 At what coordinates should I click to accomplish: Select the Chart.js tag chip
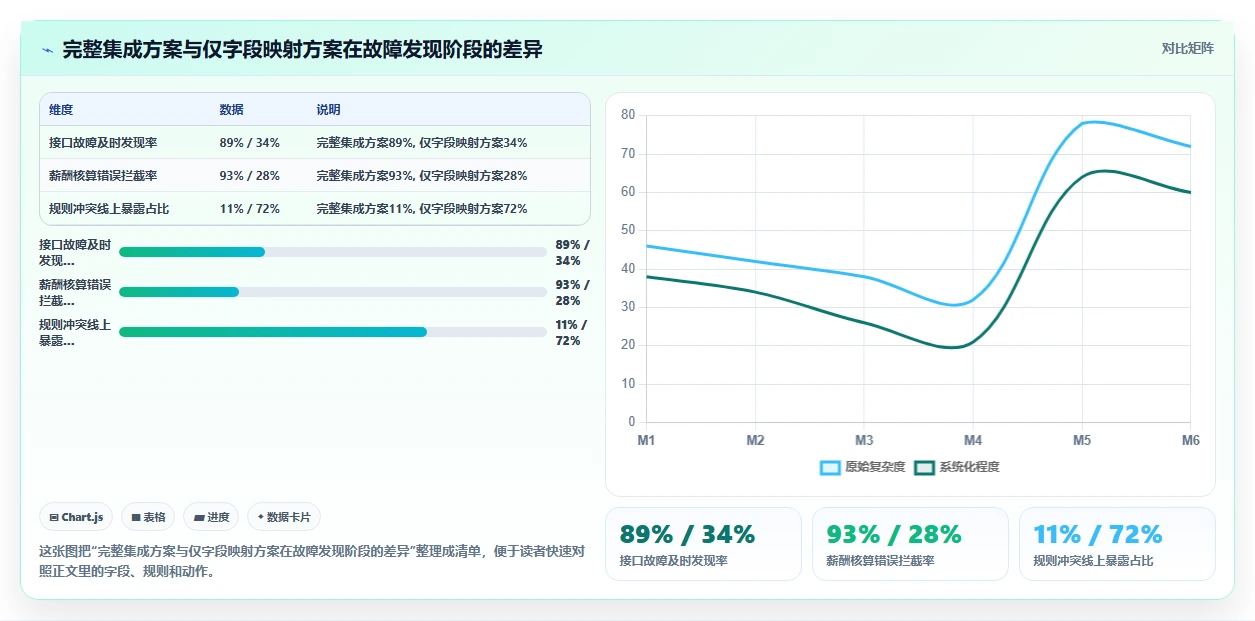pos(77,517)
